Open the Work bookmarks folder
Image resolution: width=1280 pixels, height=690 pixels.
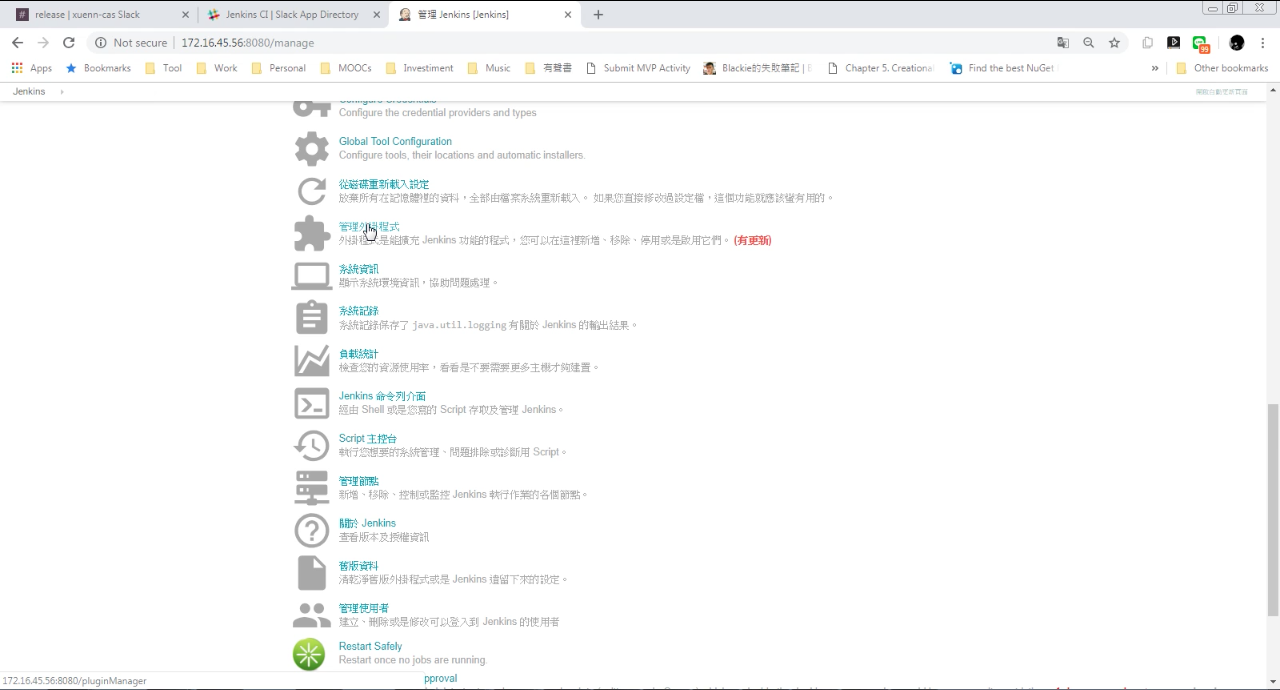(217, 68)
